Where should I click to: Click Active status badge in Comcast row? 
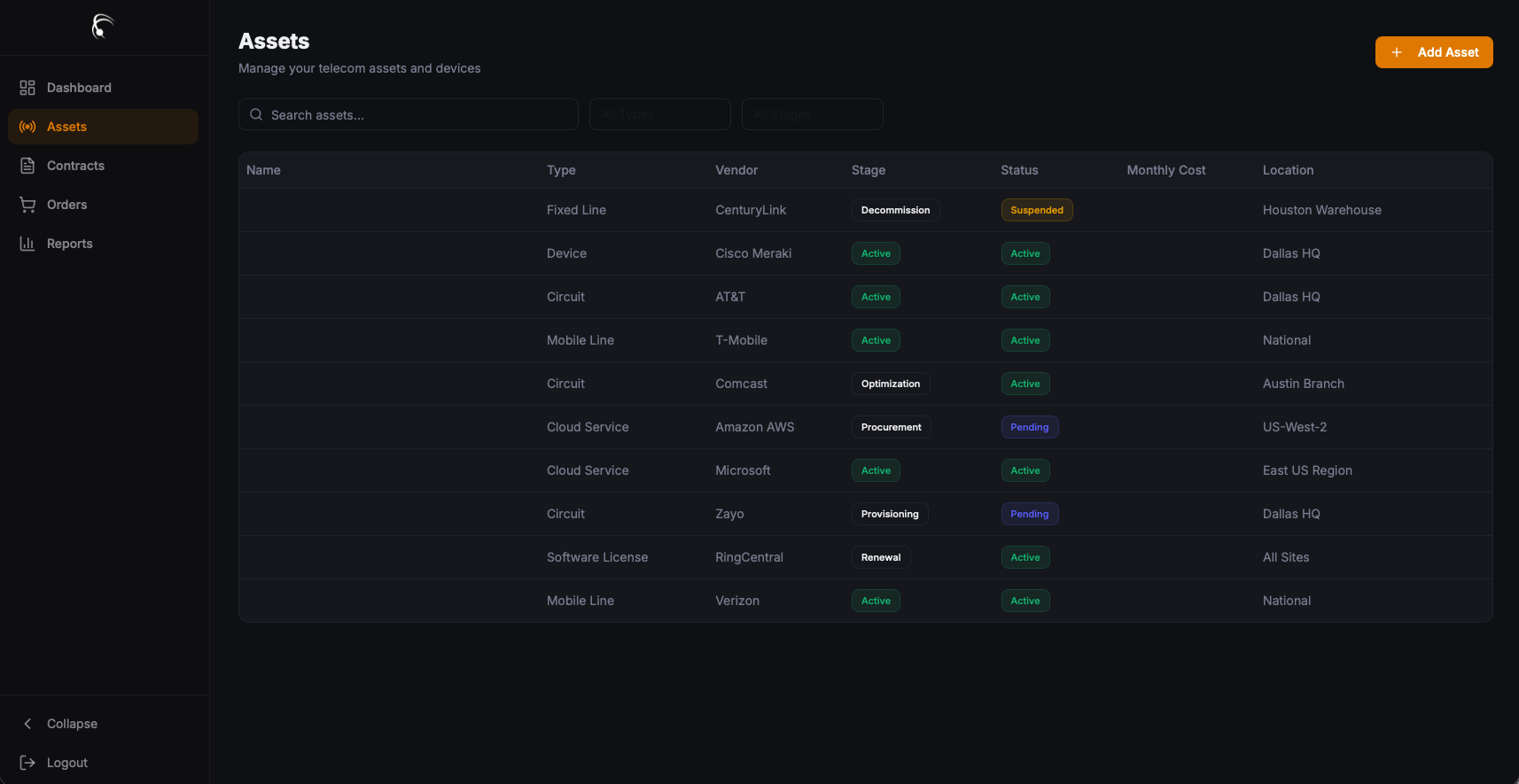(x=1025, y=384)
